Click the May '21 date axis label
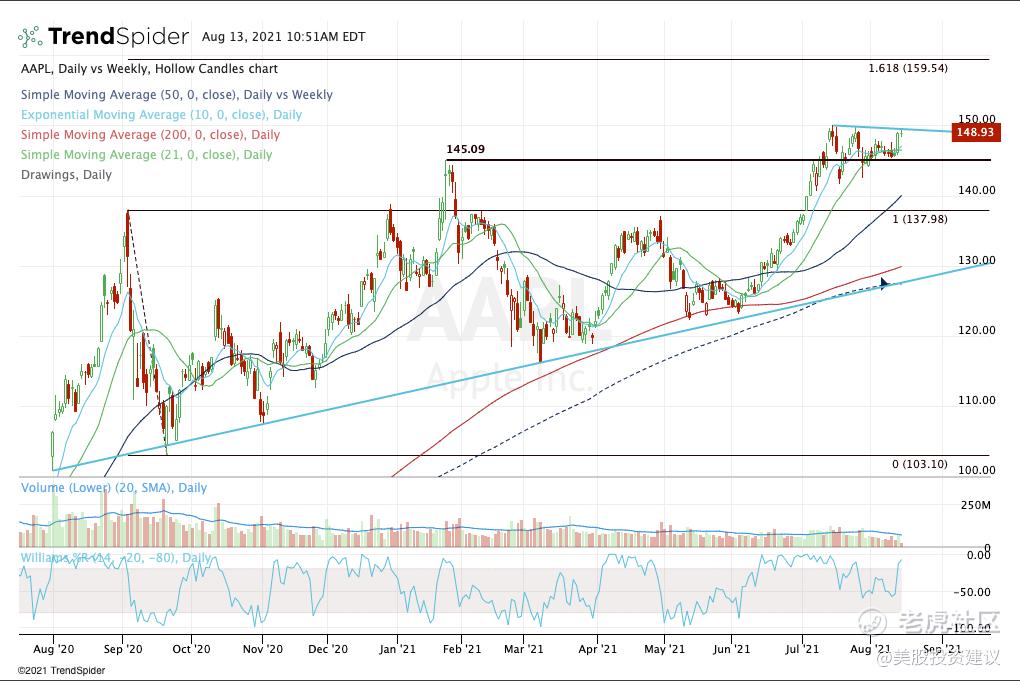Image resolution: width=1020 pixels, height=681 pixels. (x=664, y=649)
